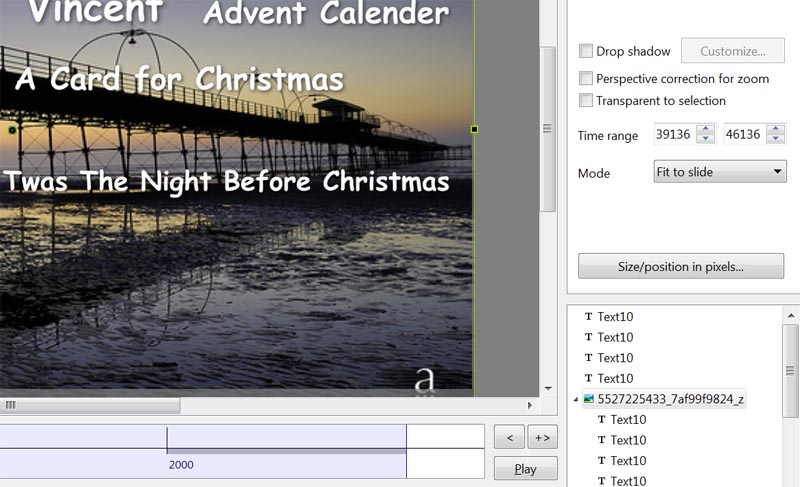Open the Mode dropdown showing Fit to slide

720,172
